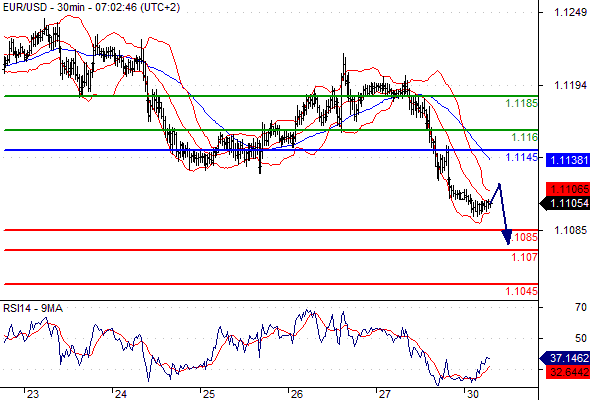
Task: Click date label 23 on time axis
Action: 33,394
